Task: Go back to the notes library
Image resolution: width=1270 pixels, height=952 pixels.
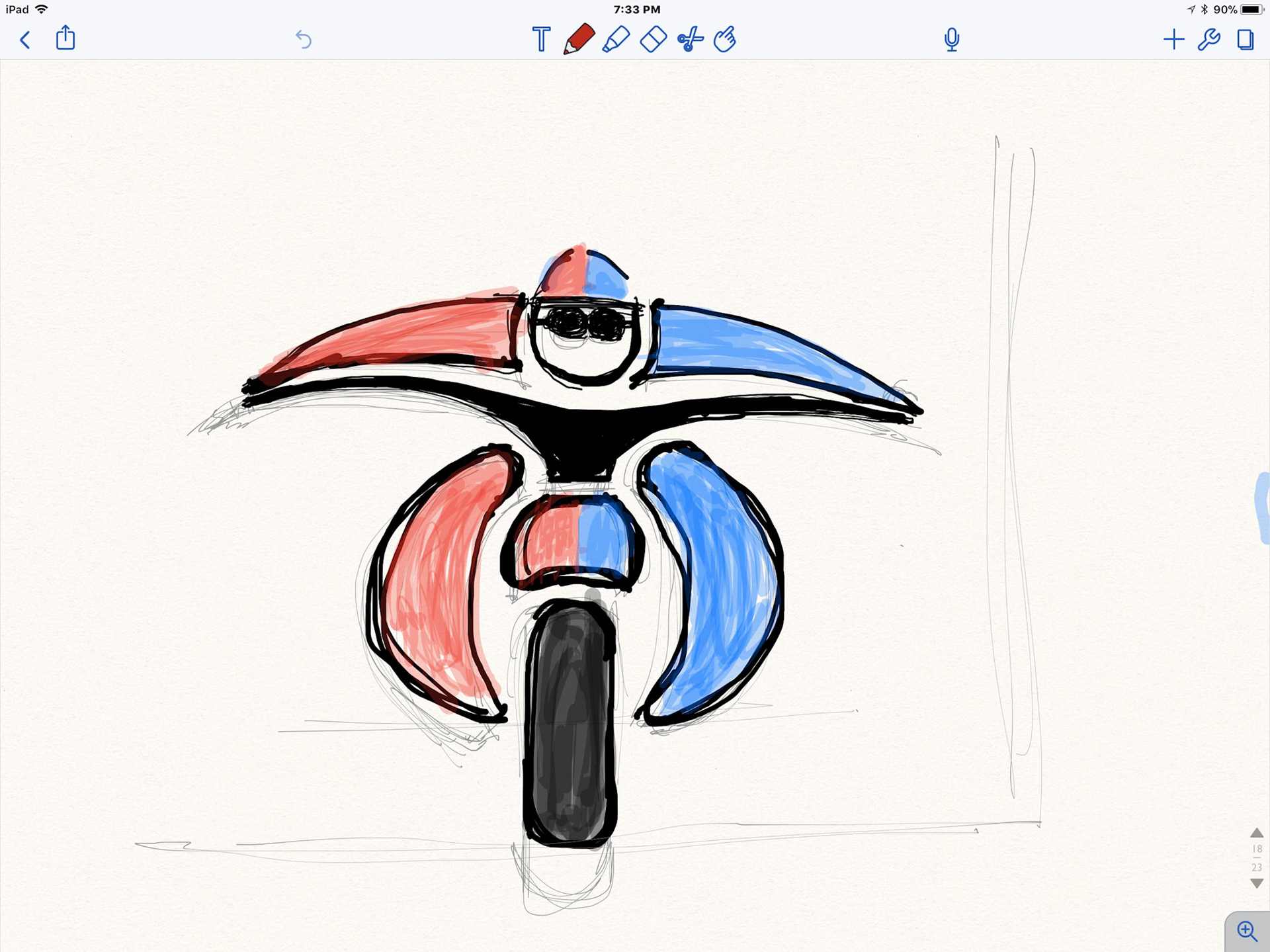Action: click(25, 40)
